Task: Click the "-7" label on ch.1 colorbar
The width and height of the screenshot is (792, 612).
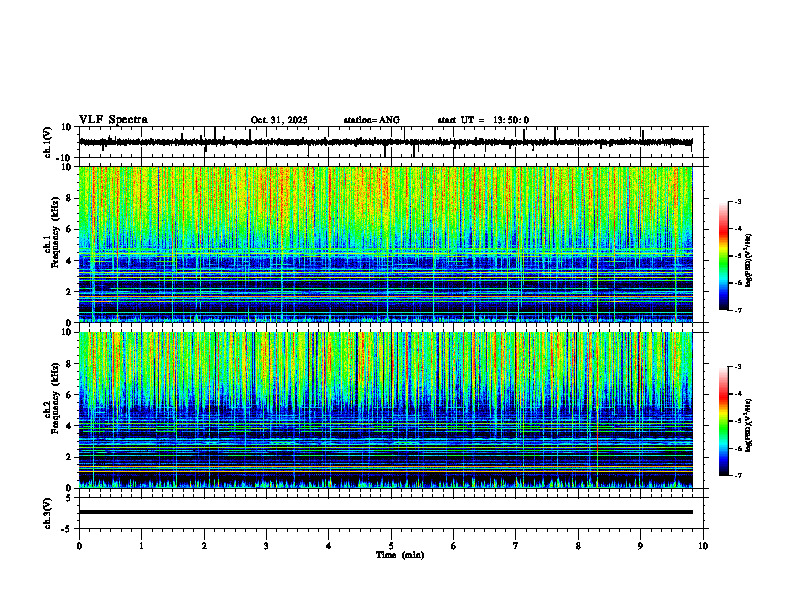Action: pyautogui.click(x=737, y=310)
